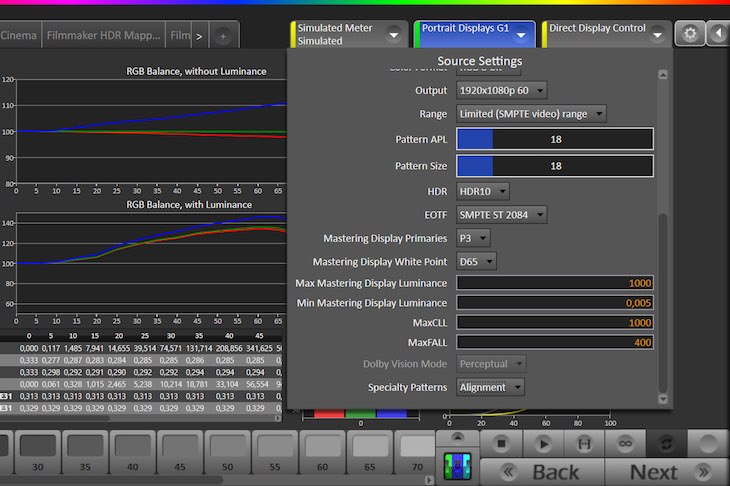Open the EOTF SMPTE ST 2084 dropdown
The height and width of the screenshot is (486, 730).
coord(502,214)
